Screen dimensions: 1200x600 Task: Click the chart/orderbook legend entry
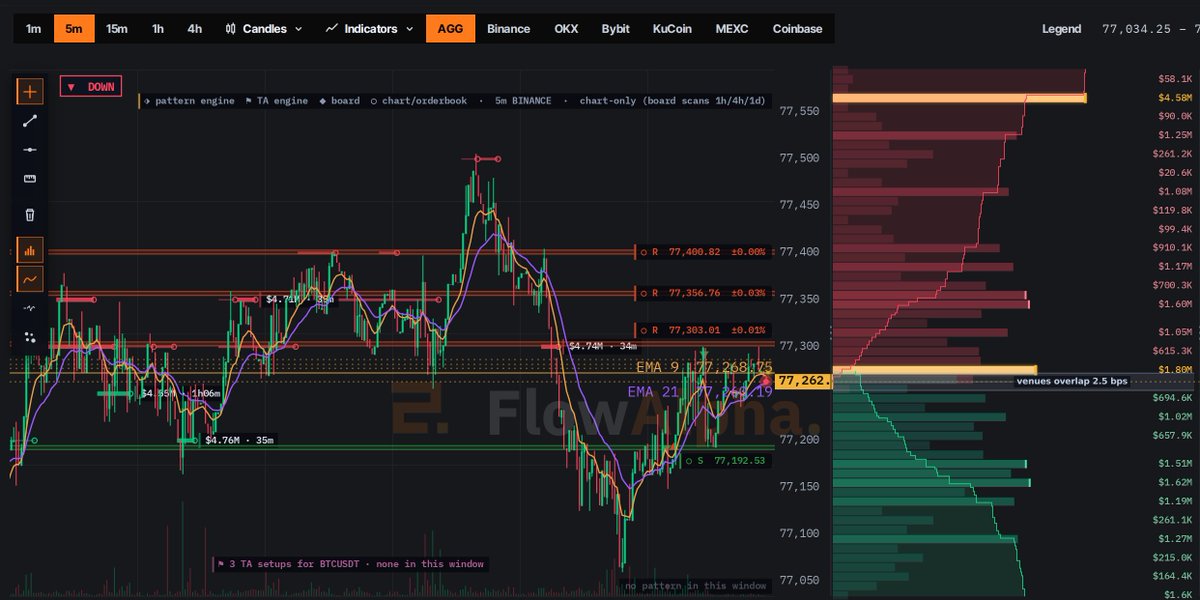click(x=418, y=101)
